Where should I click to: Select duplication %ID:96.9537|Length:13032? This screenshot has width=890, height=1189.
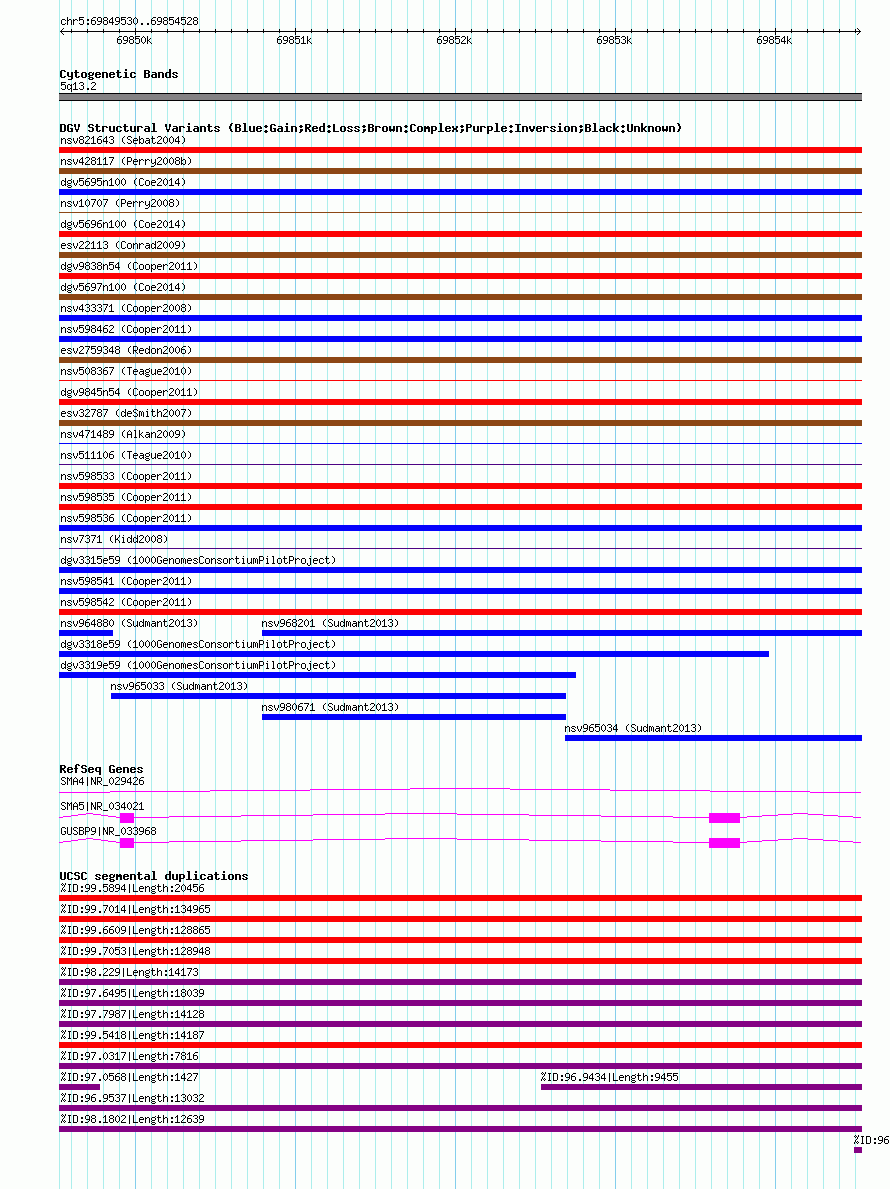(x=132, y=1098)
